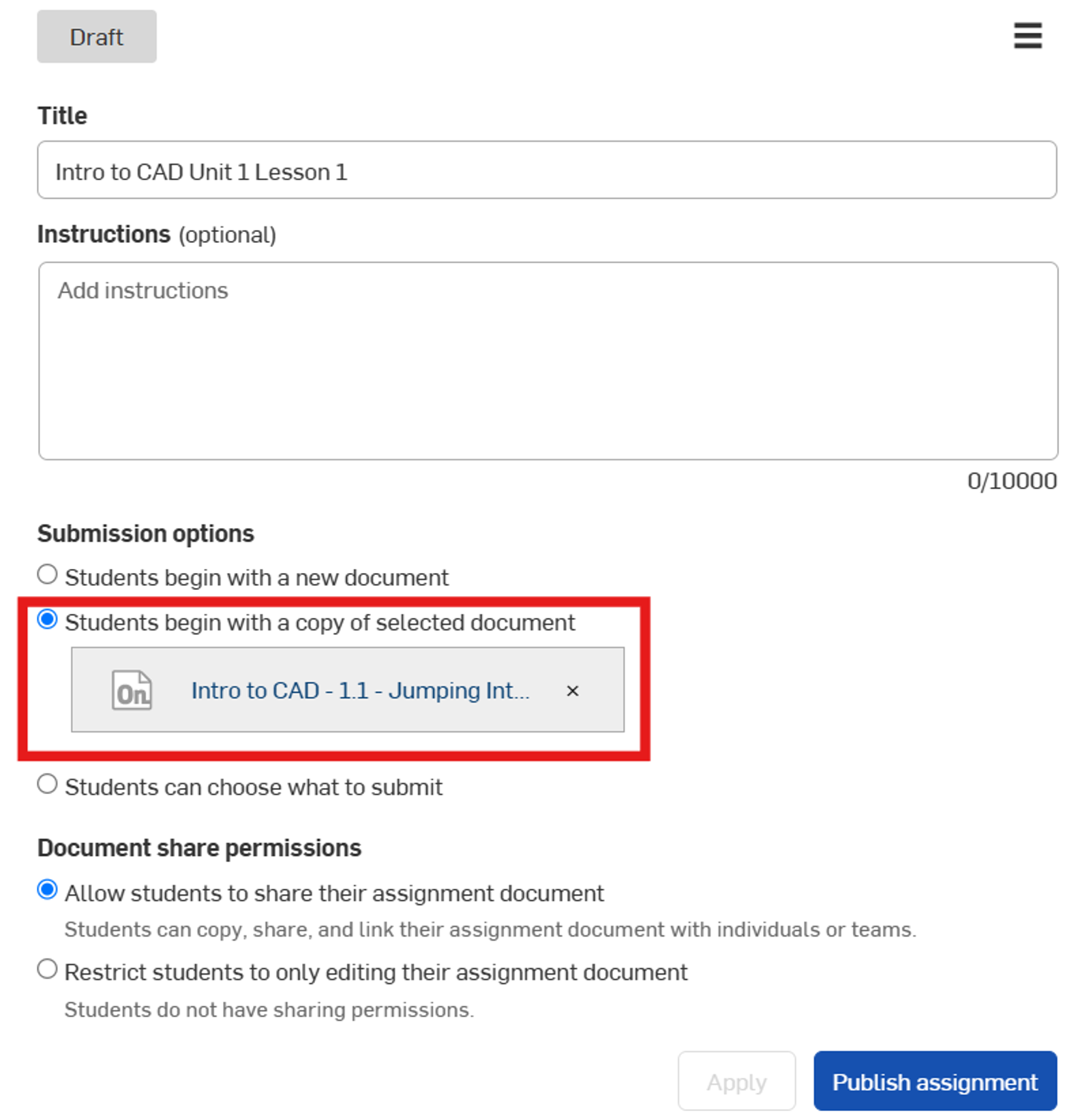This screenshot has height=1120, width=1091.
Task: Select "Students begin with a copy of selected document"
Action: 47,621
